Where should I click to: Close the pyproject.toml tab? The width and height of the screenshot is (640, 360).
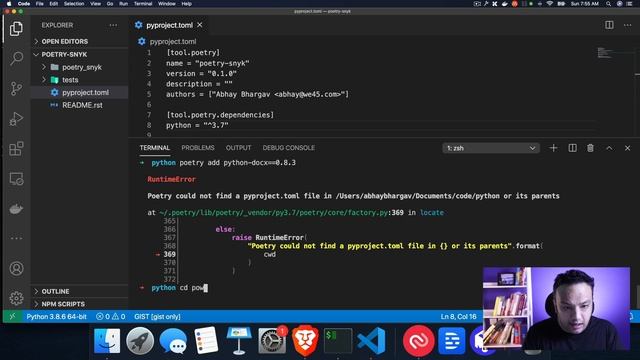click(200, 25)
